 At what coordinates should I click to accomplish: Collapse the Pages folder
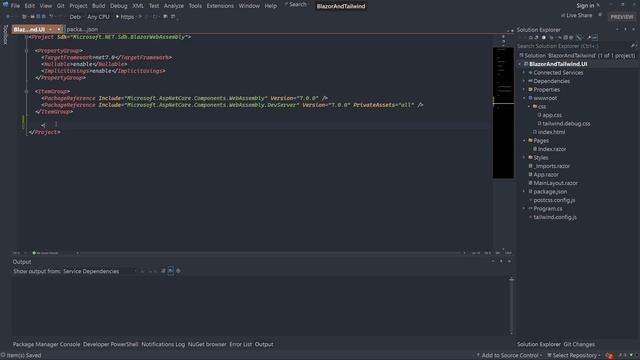(x=524, y=140)
